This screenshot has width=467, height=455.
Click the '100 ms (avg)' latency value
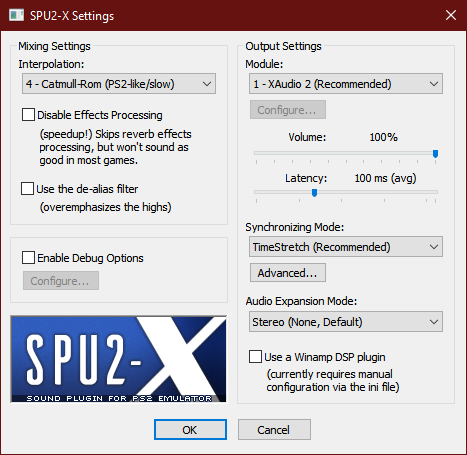tap(385, 178)
